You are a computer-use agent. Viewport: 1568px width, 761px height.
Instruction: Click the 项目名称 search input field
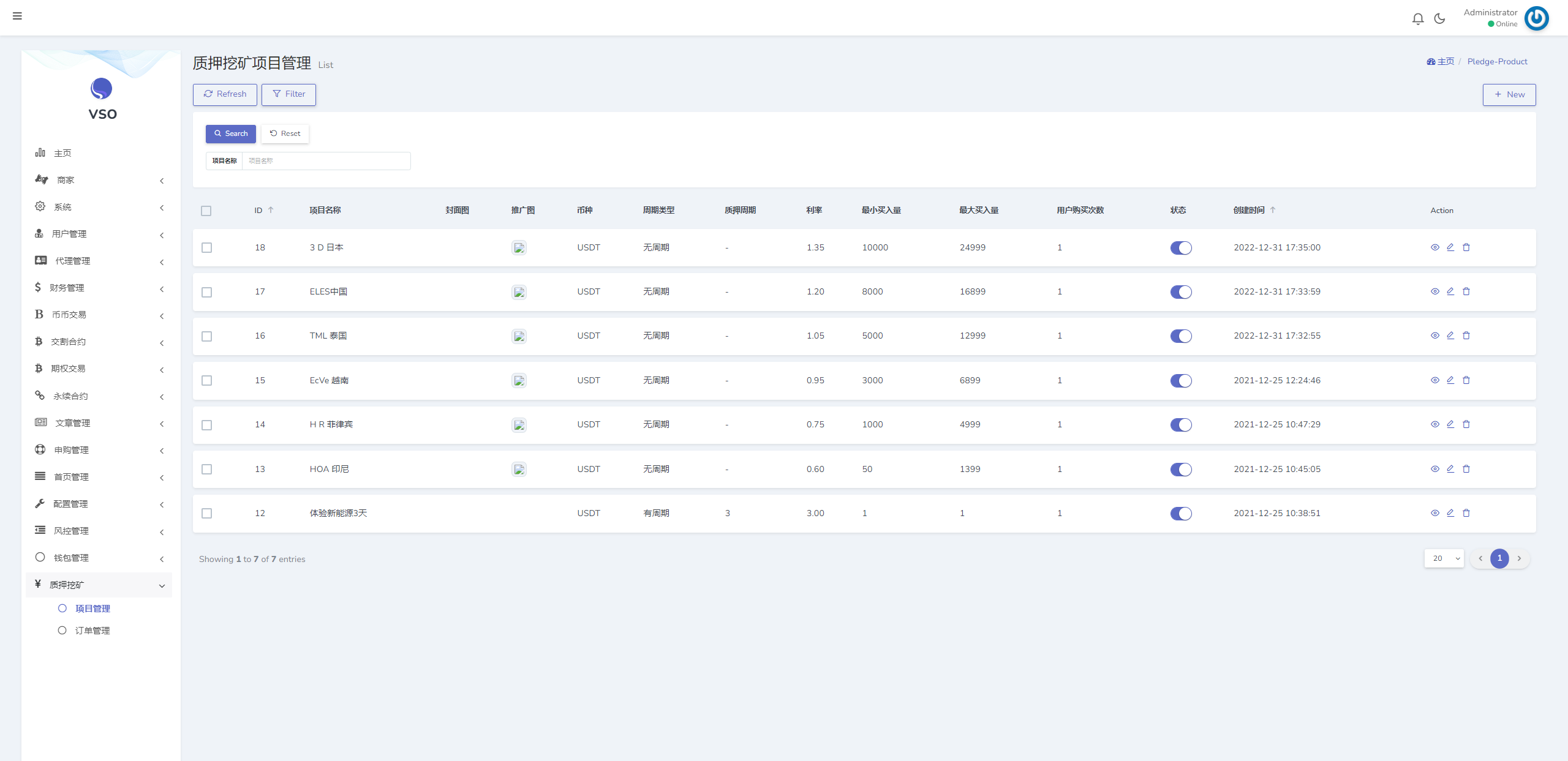coord(326,161)
